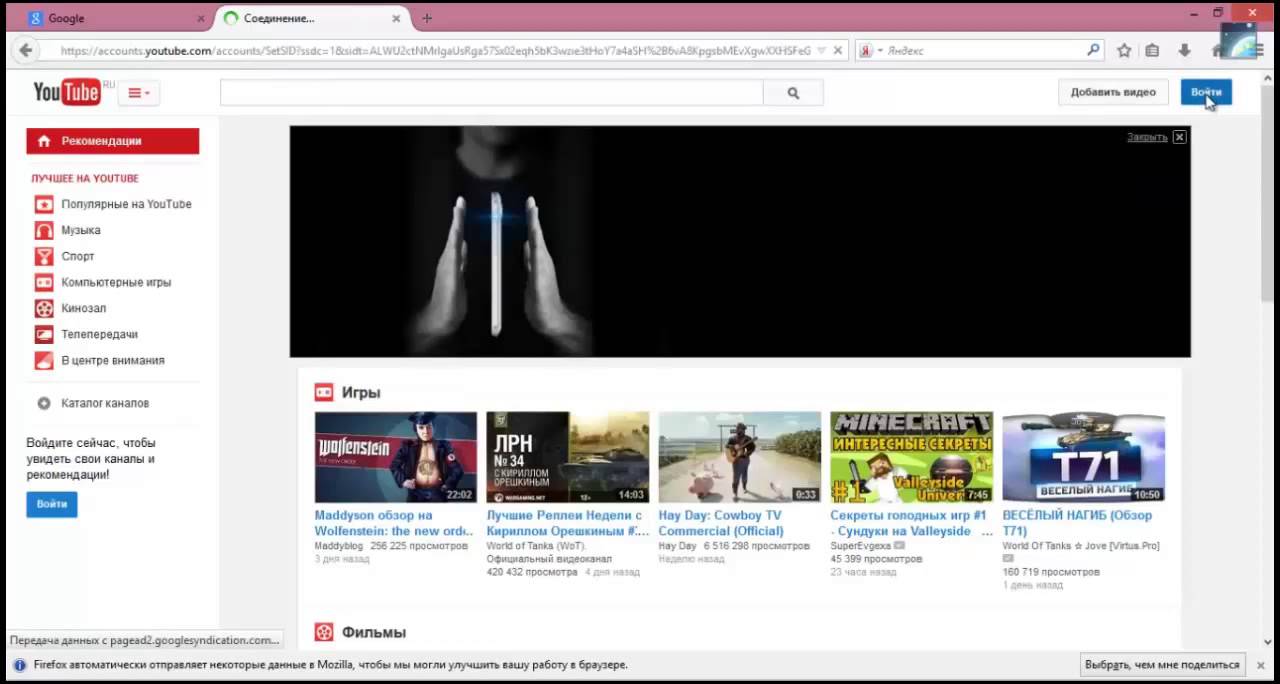1280x684 pixels.
Task: Click the Закрыть link above banner
Action: click(x=1147, y=137)
